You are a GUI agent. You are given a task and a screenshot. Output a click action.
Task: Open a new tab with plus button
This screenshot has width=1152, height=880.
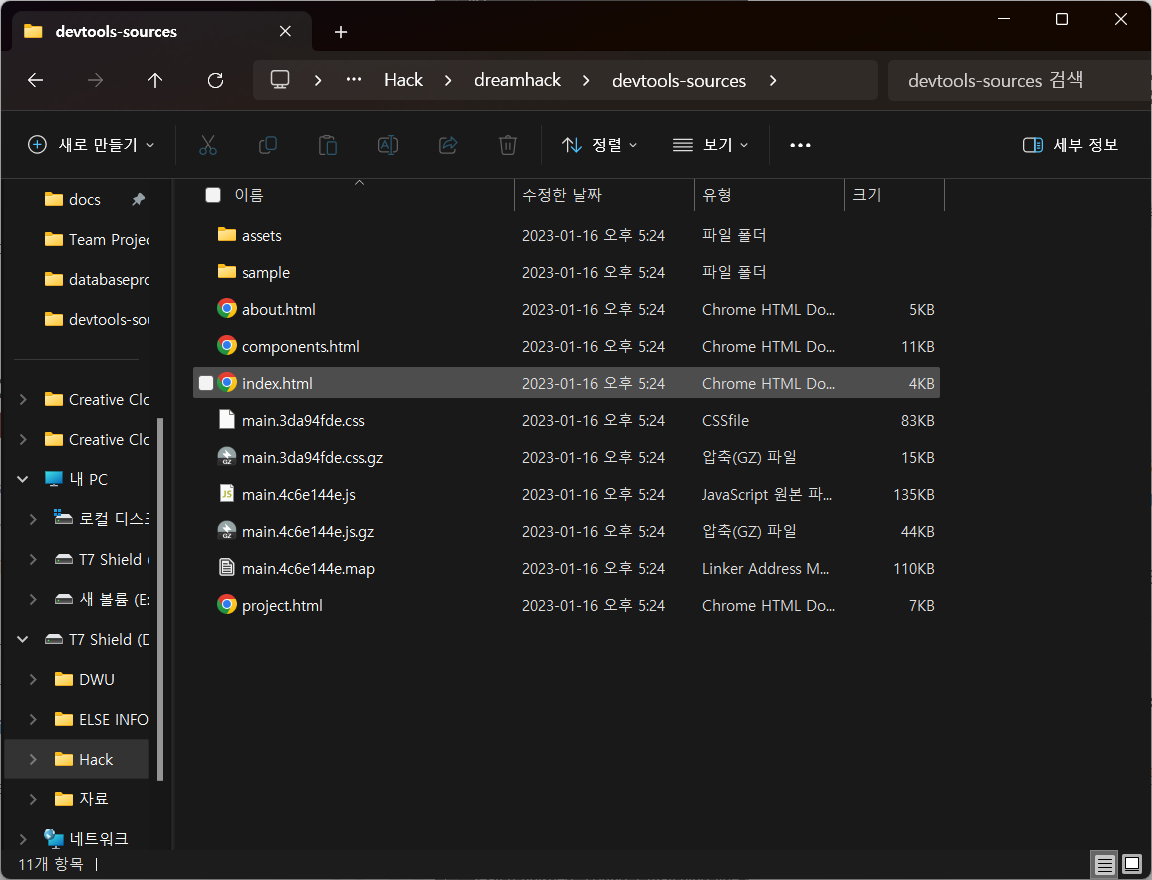click(341, 32)
